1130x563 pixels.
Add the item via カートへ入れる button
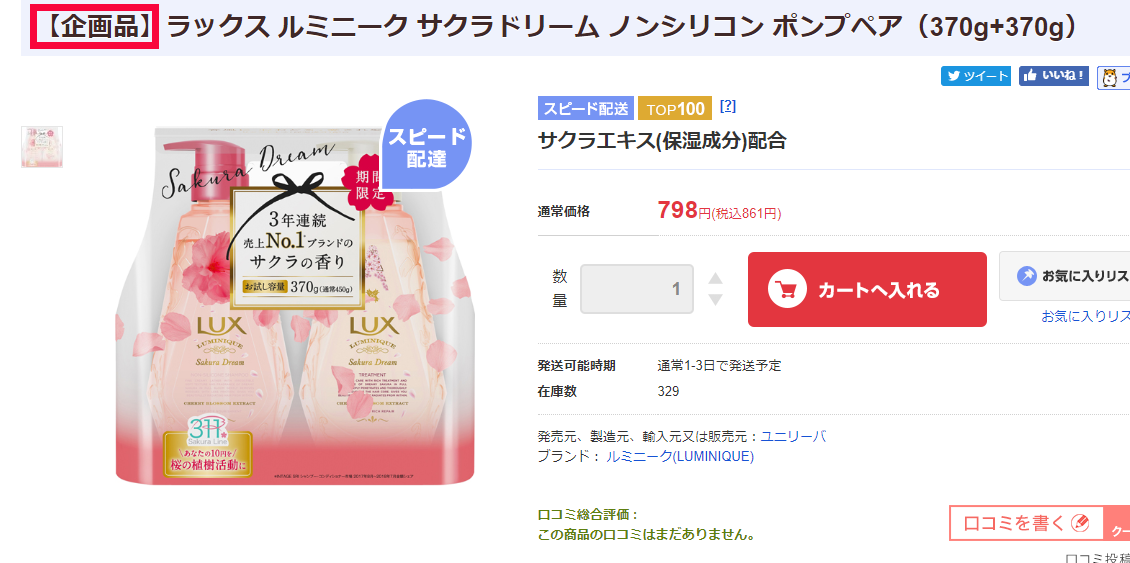[867, 290]
